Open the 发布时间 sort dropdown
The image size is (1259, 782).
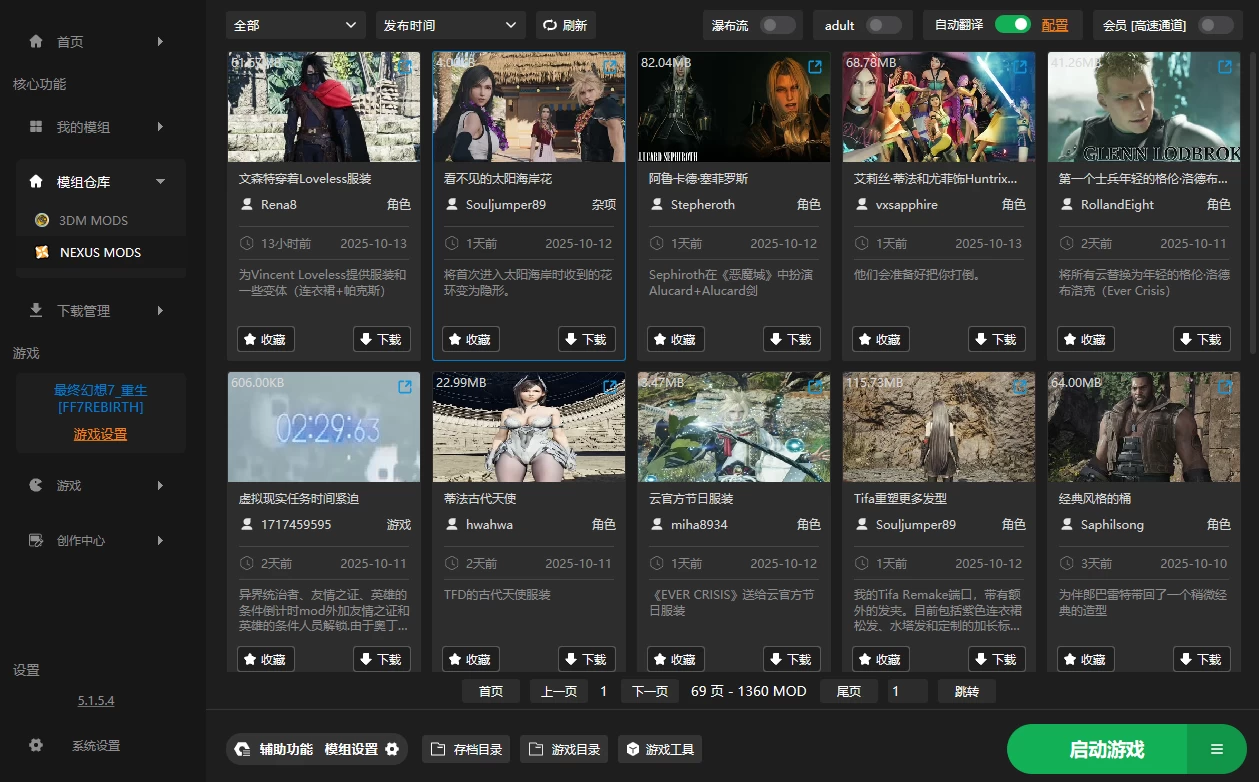pos(449,24)
